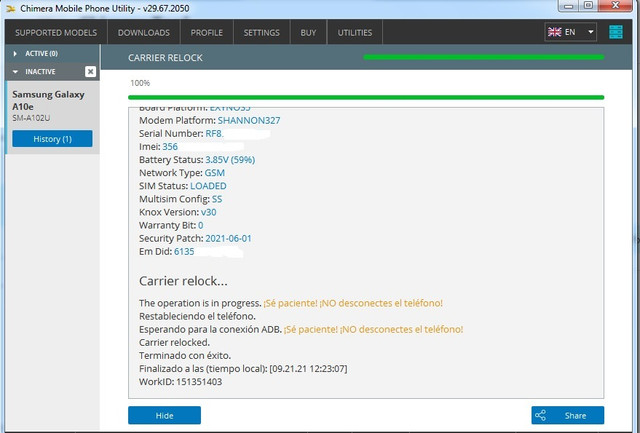The width and height of the screenshot is (640, 433).
Task: Click the Hide button
Action: coord(164,415)
